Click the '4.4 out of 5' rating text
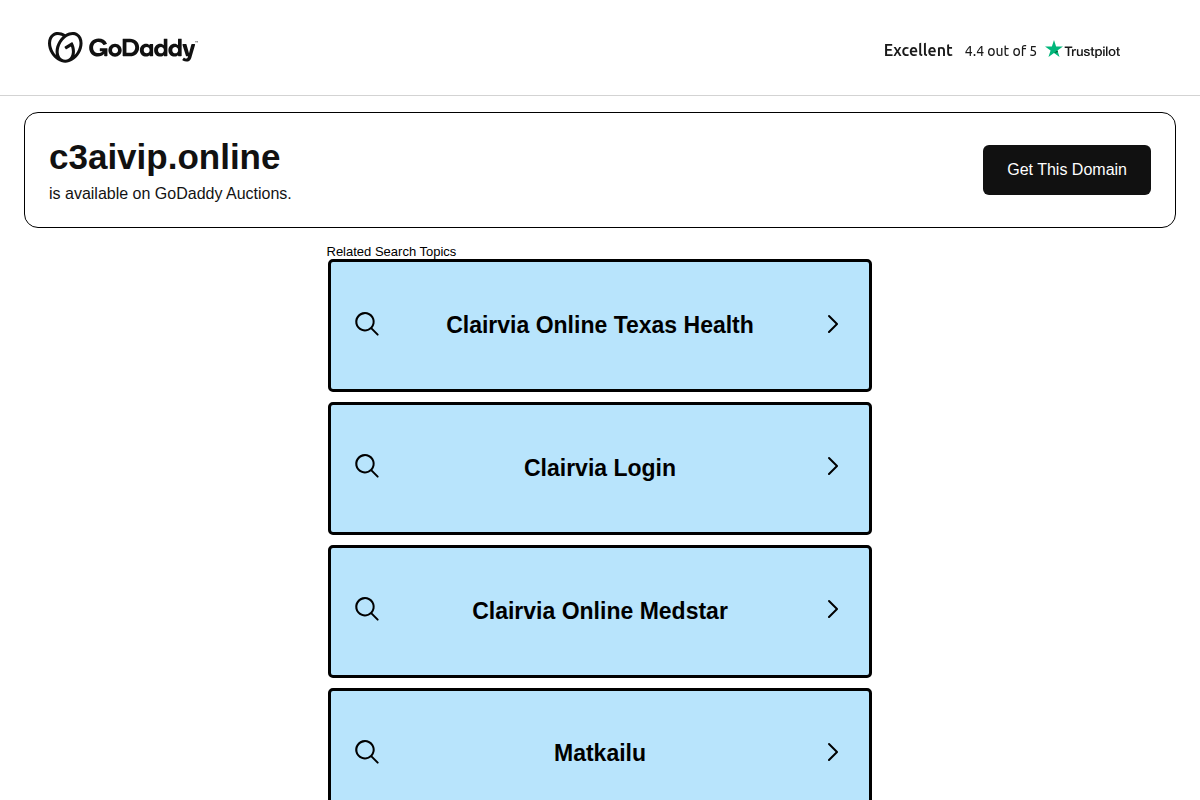1200x800 pixels. pyautogui.click(x=1001, y=51)
